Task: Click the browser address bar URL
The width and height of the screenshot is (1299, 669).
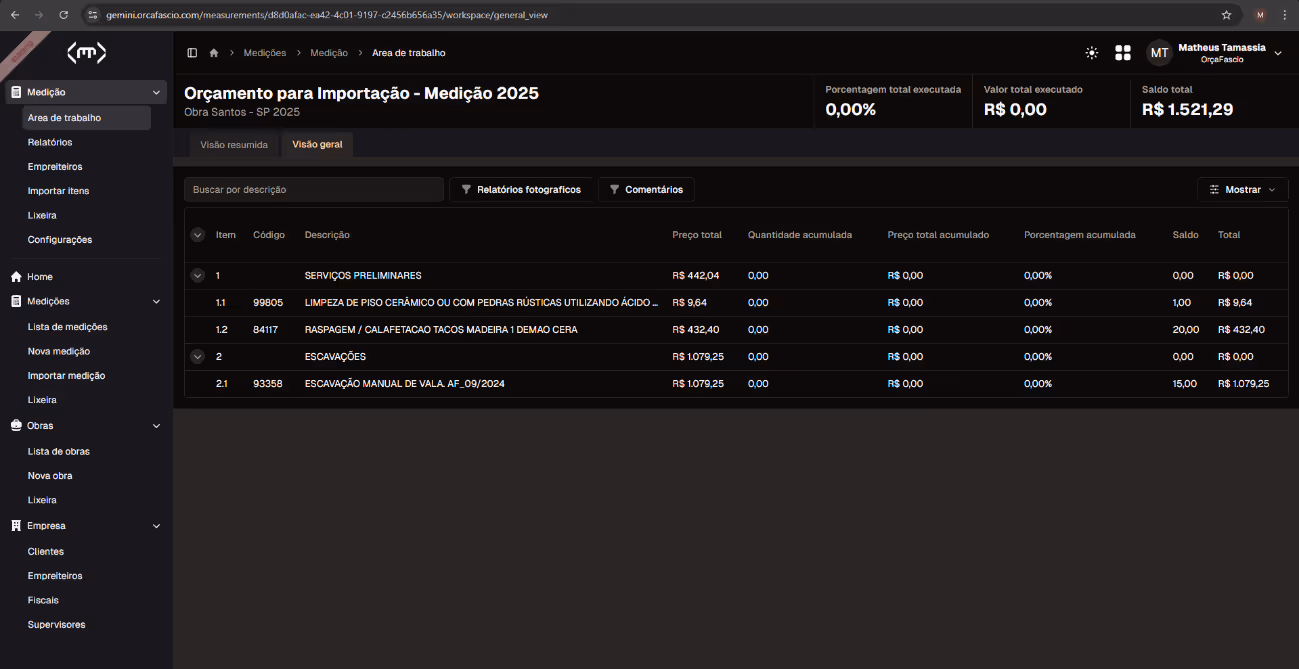Action: tap(327, 15)
